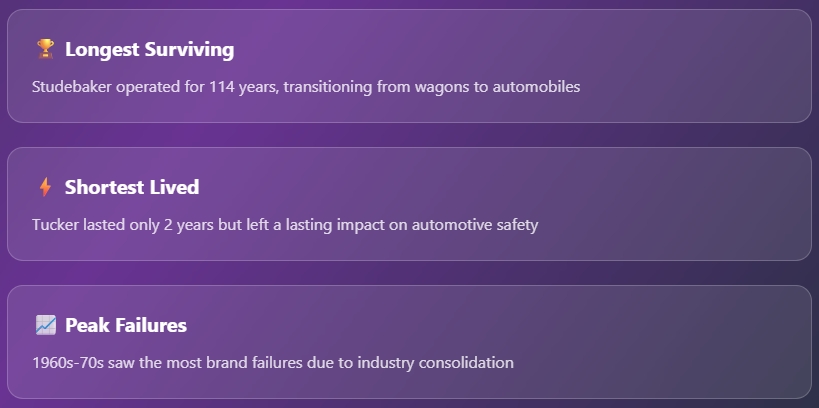819x408 pixels.
Task: Click the trophy icon beside Longest Surviving
Action: [x=45, y=50]
